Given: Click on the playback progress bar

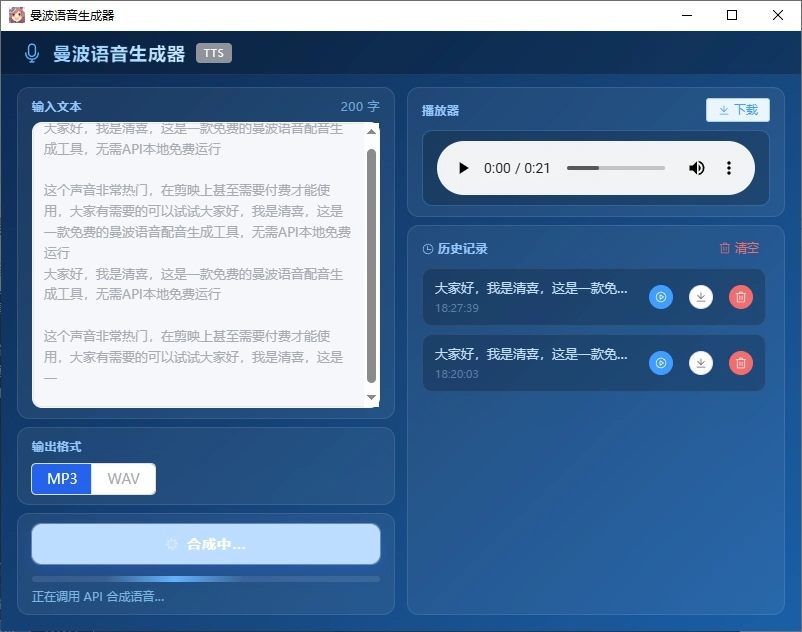Looking at the screenshot, I should [x=615, y=168].
